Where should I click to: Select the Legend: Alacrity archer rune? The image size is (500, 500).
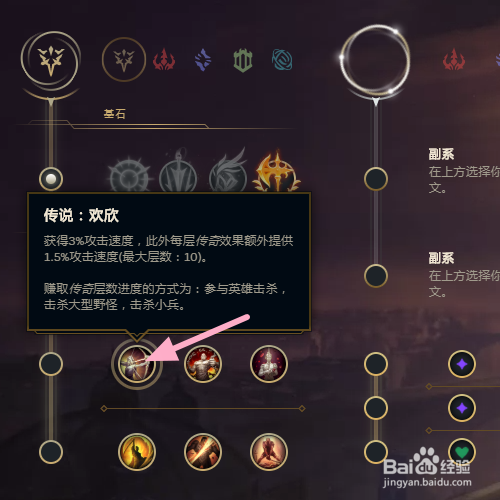(137, 364)
